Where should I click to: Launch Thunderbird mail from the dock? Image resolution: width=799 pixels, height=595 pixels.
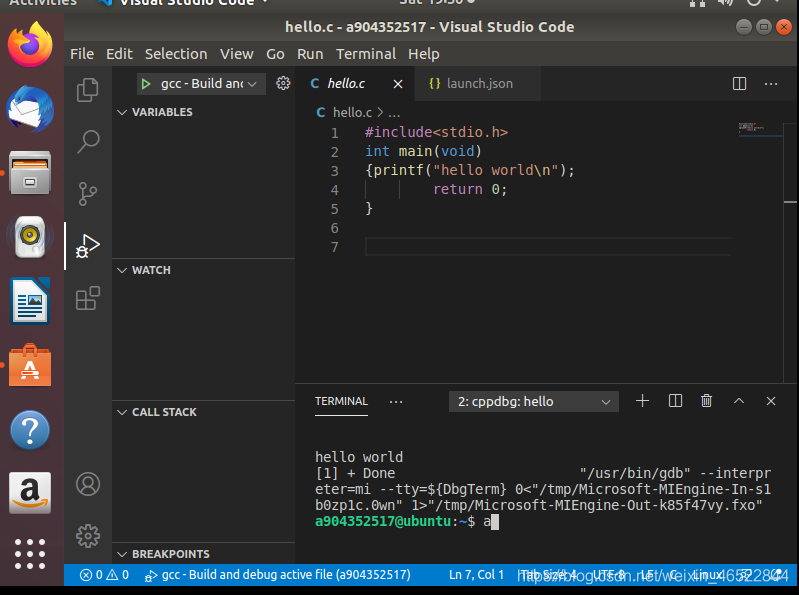[x=30, y=109]
